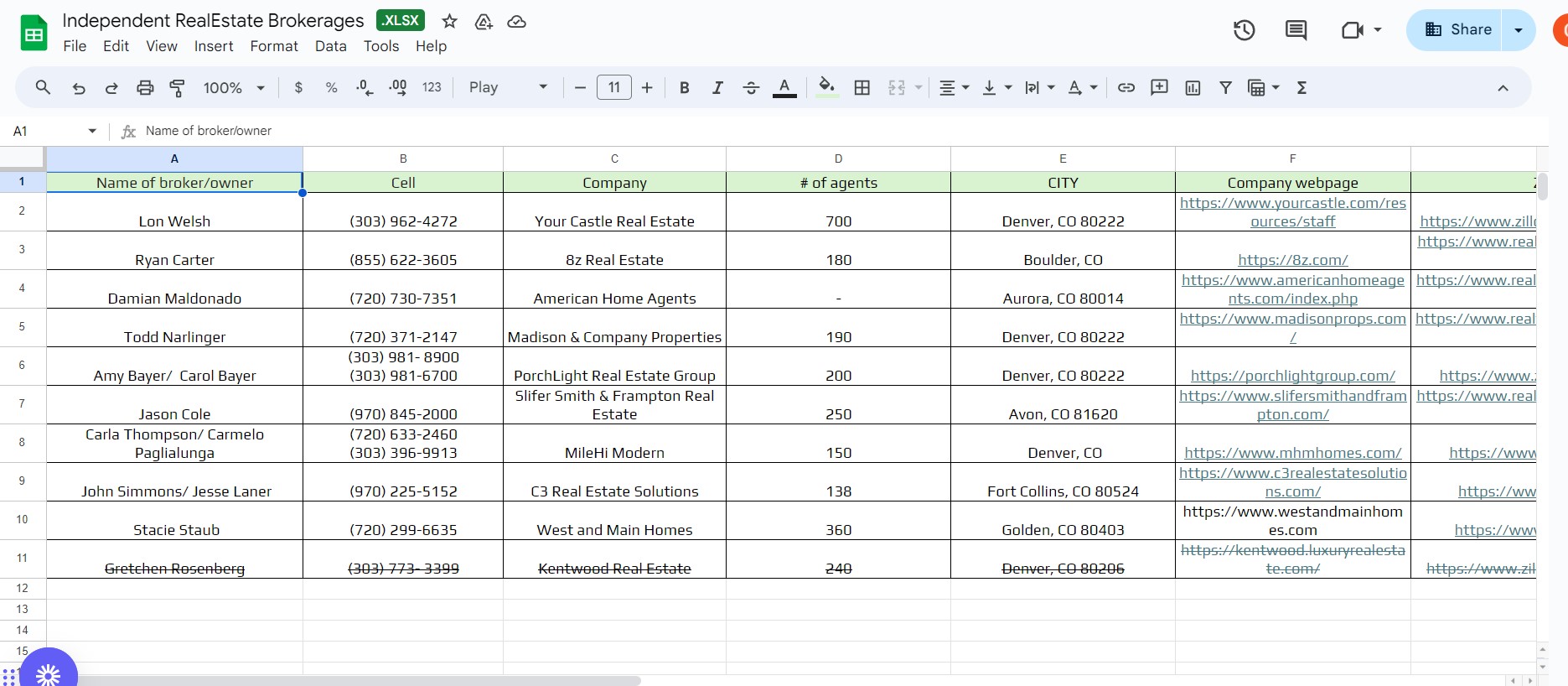Print the spreadsheet
Image resolution: width=1568 pixels, height=686 pixels.
145,87
